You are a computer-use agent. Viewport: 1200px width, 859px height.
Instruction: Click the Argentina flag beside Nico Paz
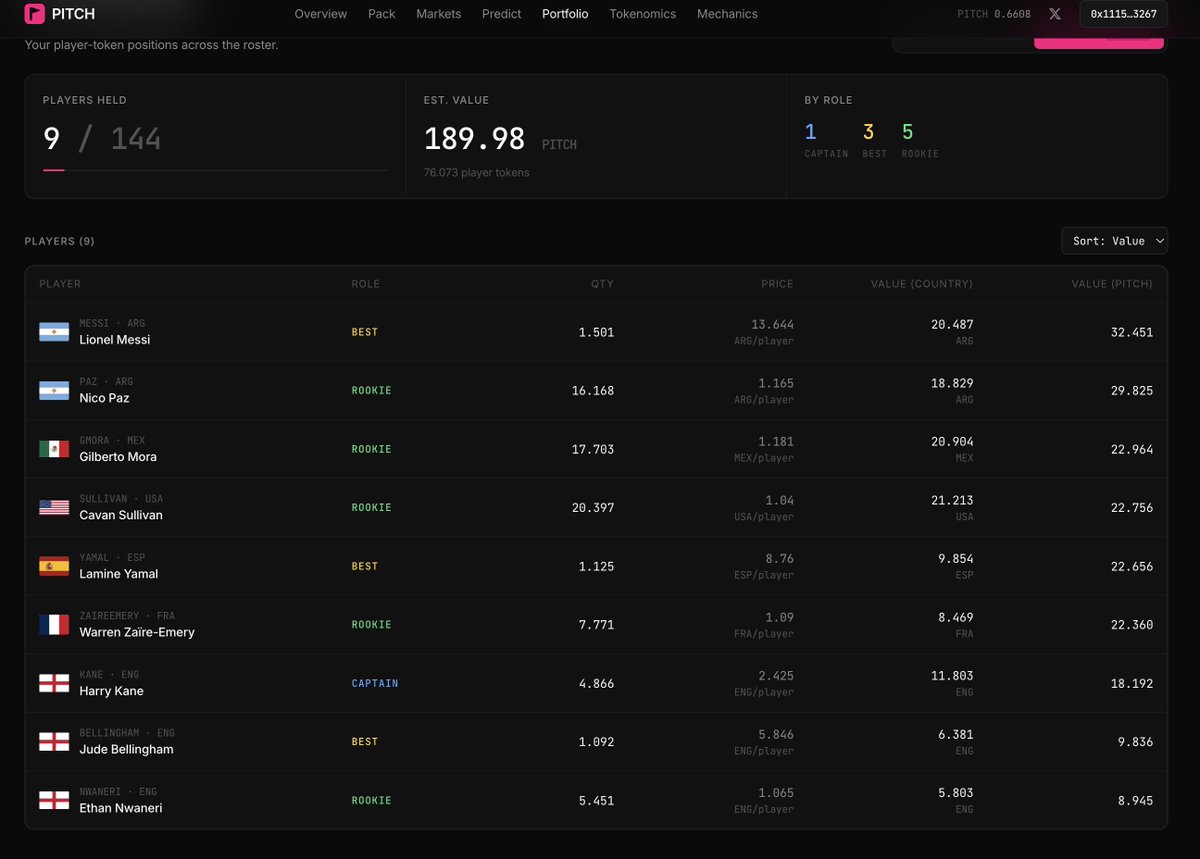[x=54, y=391]
